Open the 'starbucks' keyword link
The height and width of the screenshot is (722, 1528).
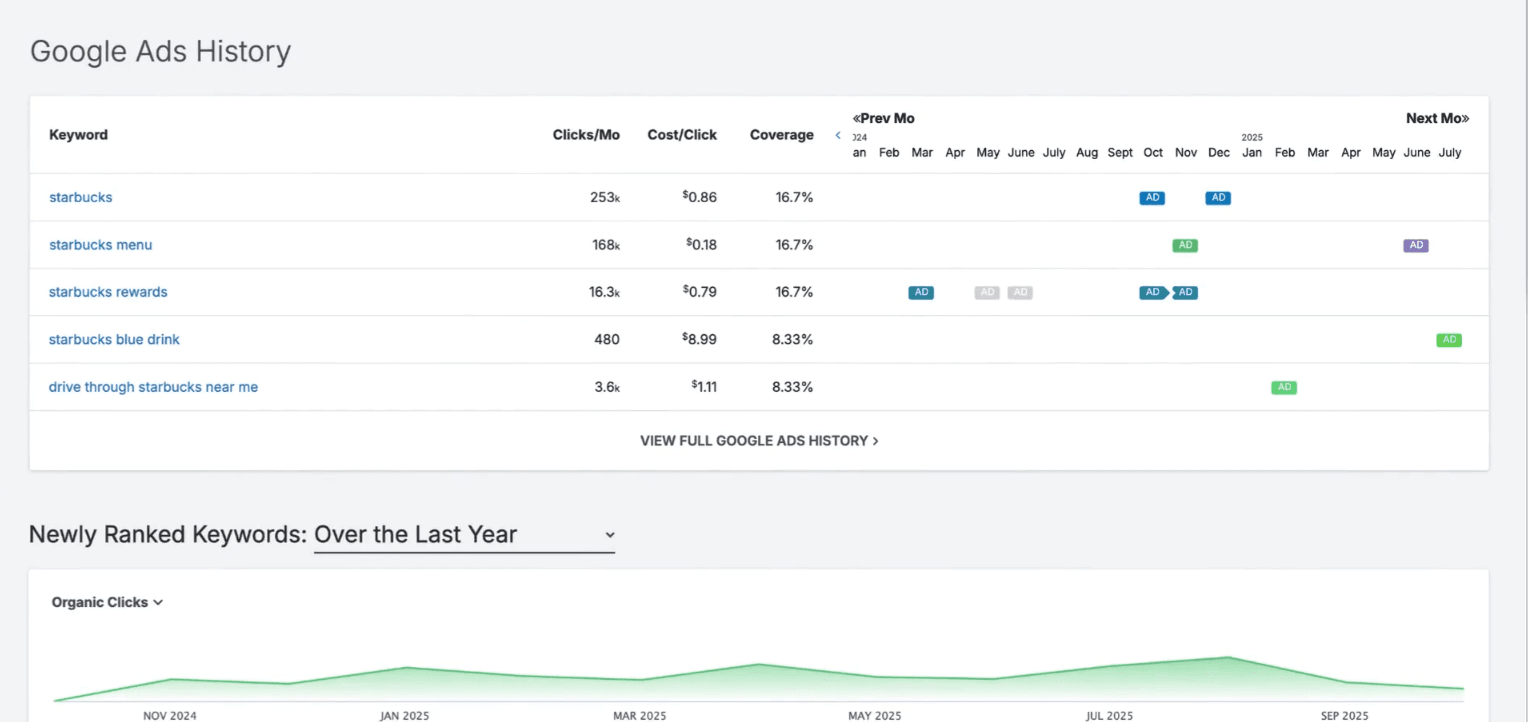tap(81, 198)
